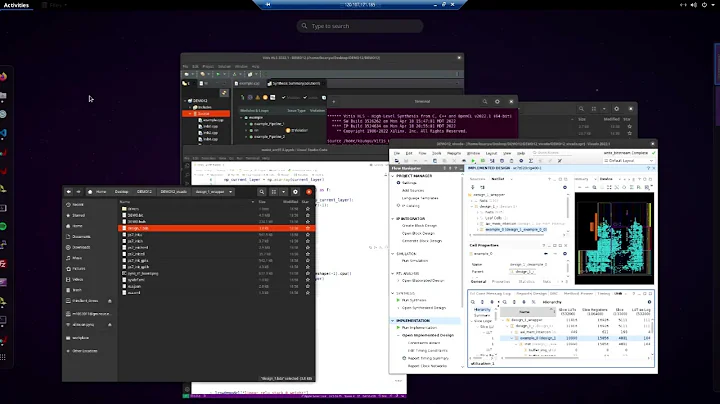Click Add Sources in Flow Navigator
The height and width of the screenshot is (404, 720).
[x=413, y=191]
